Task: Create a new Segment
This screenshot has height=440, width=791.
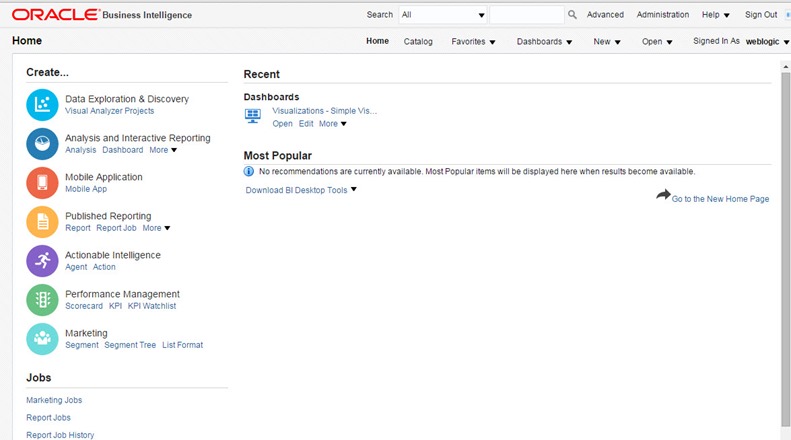Action: point(82,345)
